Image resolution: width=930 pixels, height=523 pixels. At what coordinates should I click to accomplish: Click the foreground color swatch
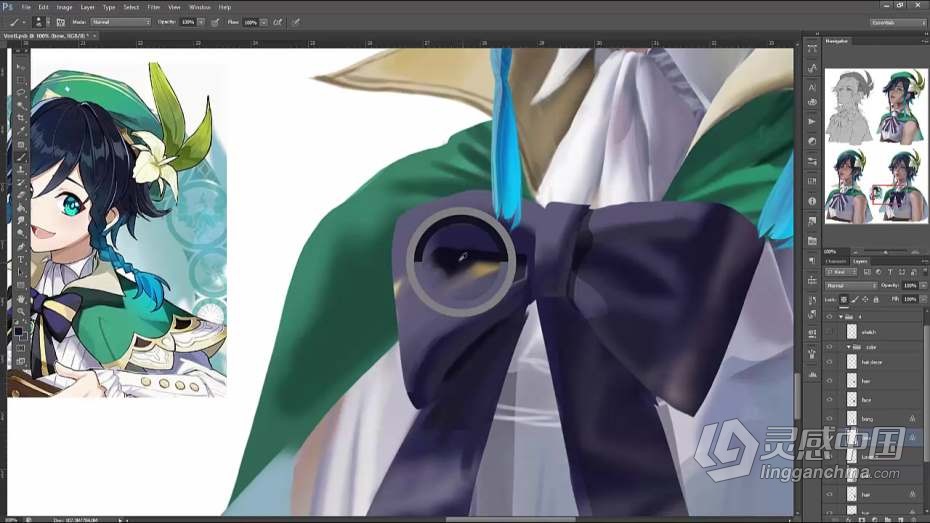pos(18,331)
